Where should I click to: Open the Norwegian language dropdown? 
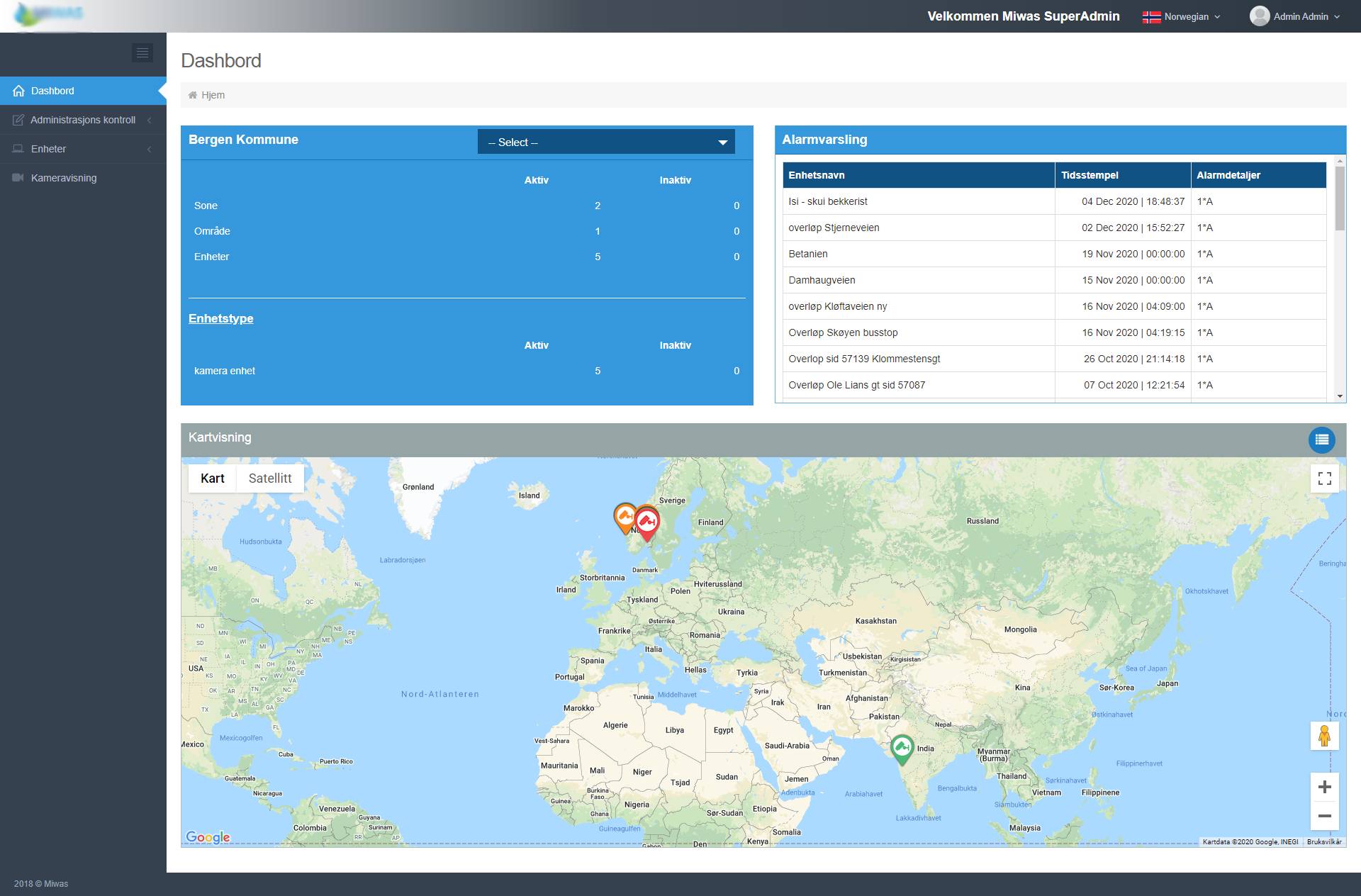(1182, 16)
